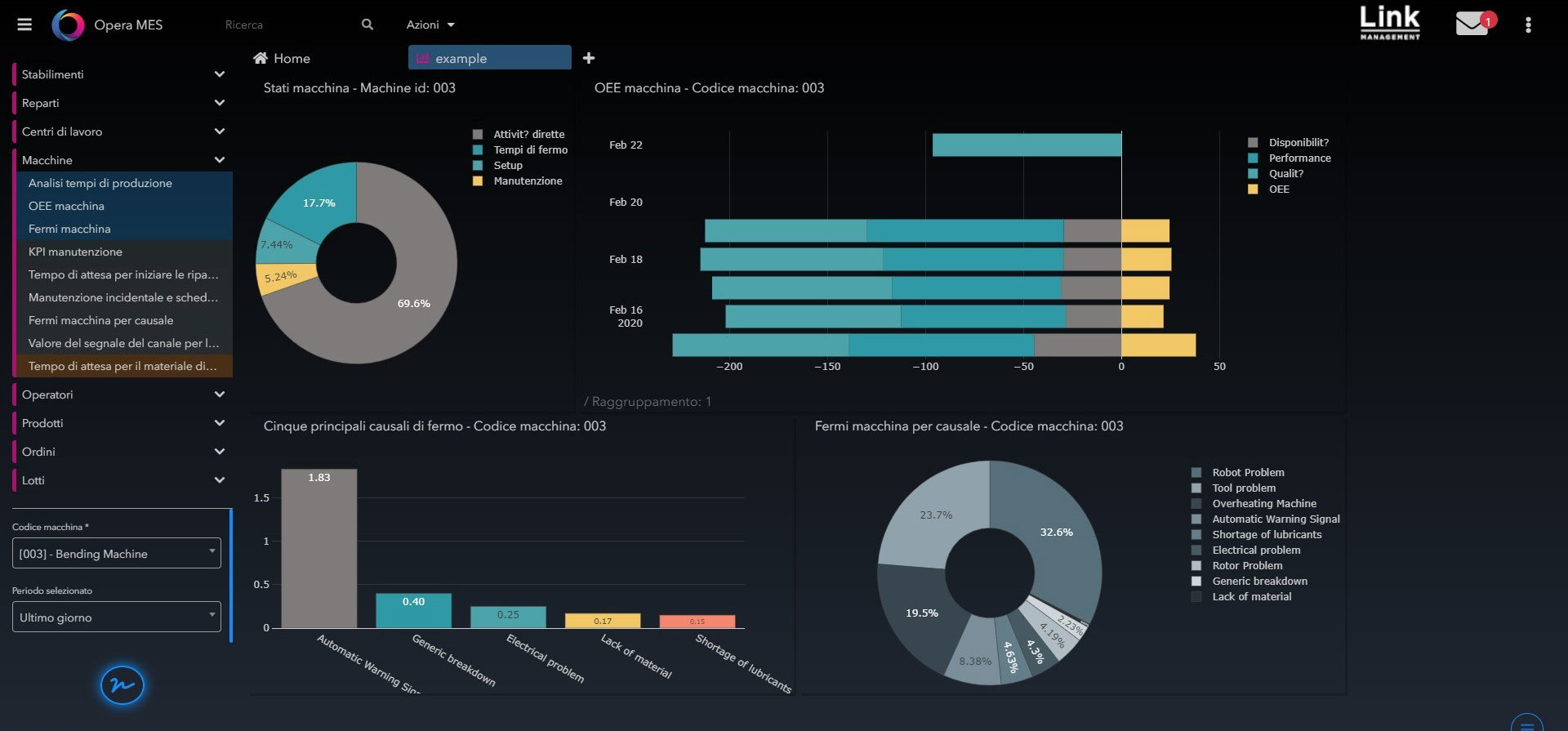Open the hamburger menu icon

[24, 25]
